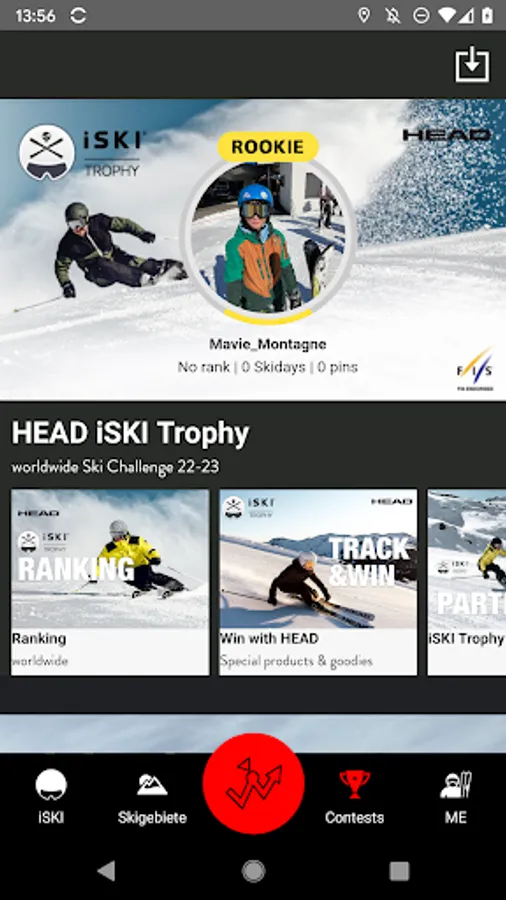Select the Contests trophy tab
Viewport: 506px width, 900px height.
click(355, 797)
